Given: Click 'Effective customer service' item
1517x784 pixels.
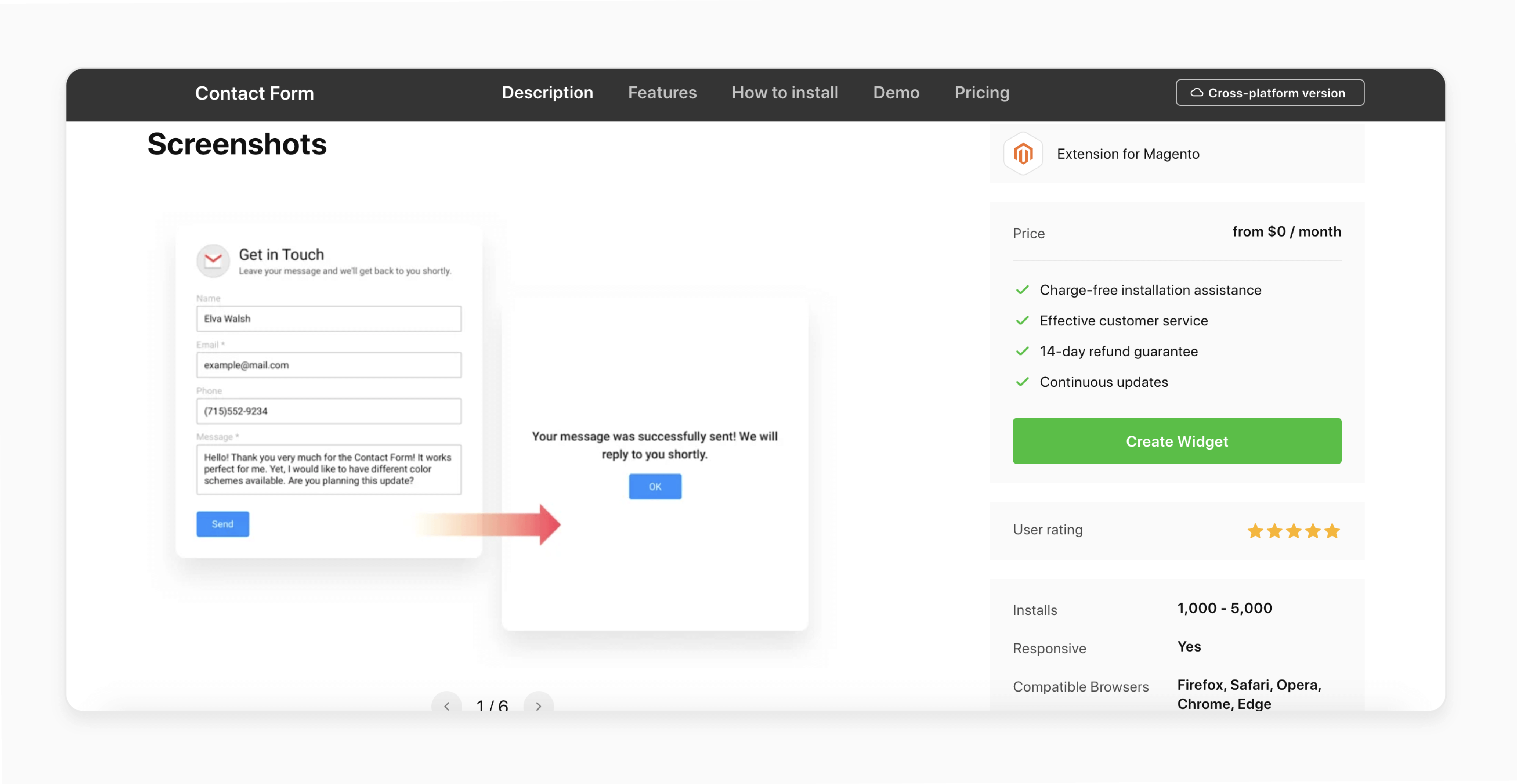Looking at the screenshot, I should (x=1124, y=321).
